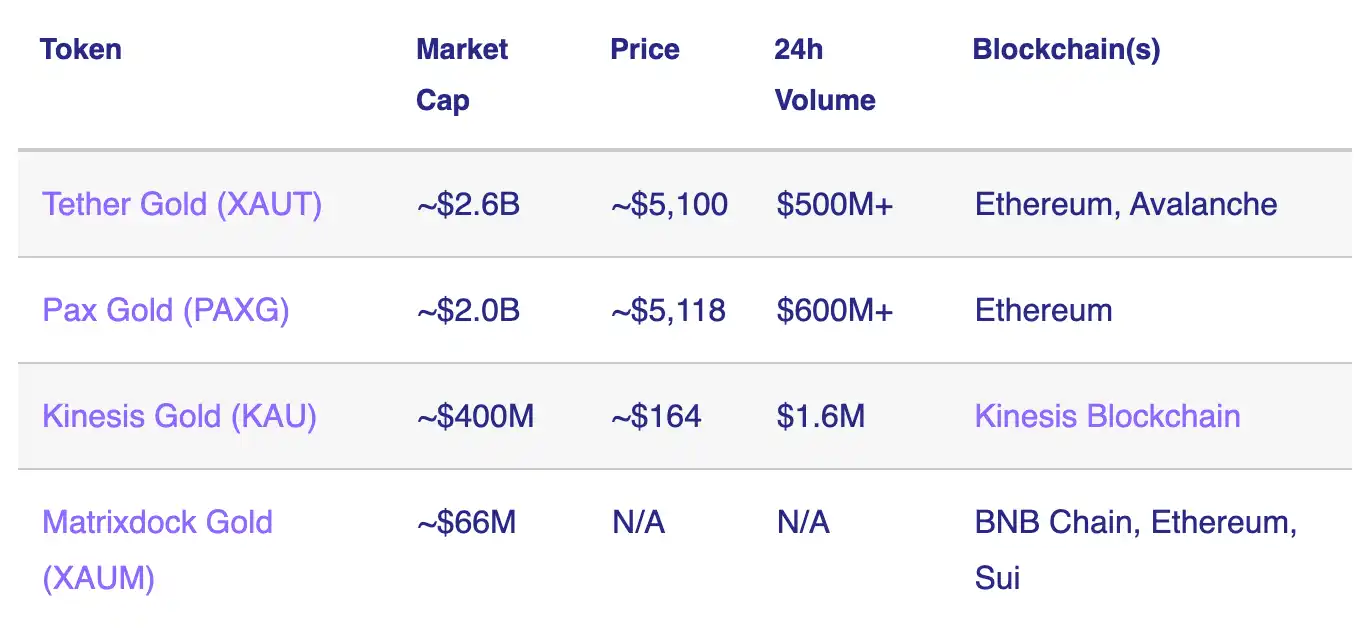Open the Kinesis Blockchain link
Screen dimensions: 1366x630
[1107, 417]
